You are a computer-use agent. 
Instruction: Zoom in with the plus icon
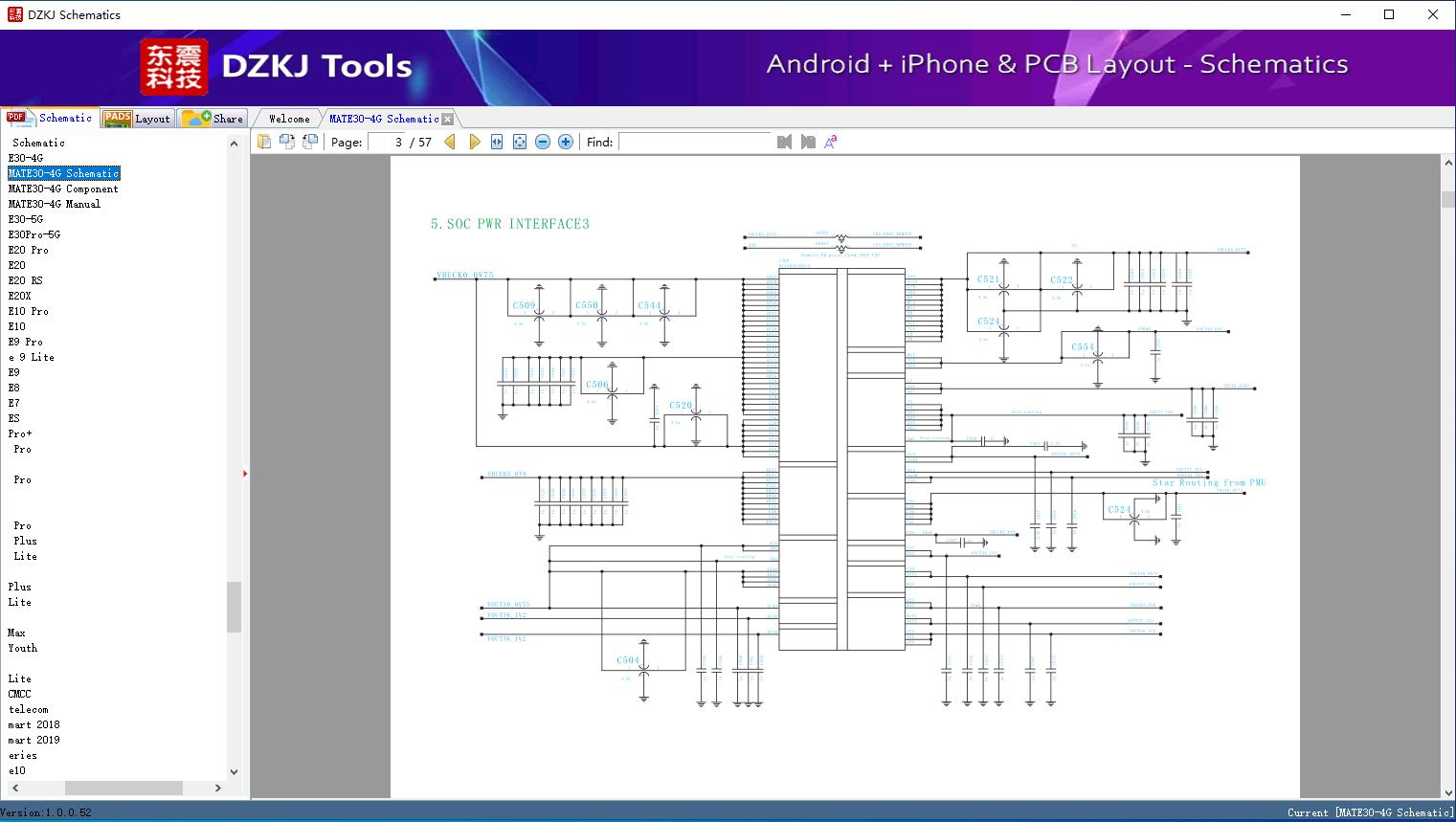566,142
